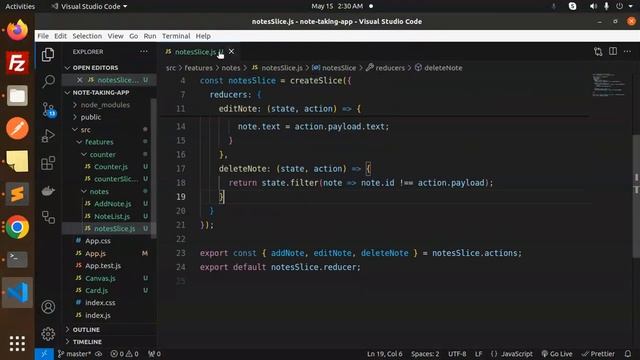
Task: Open the Terminal menu
Action: click(x=176, y=36)
